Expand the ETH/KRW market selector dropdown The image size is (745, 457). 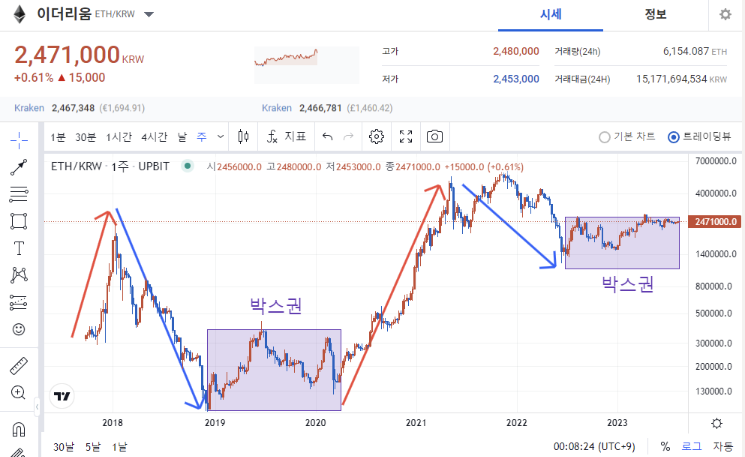pos(149,14)
